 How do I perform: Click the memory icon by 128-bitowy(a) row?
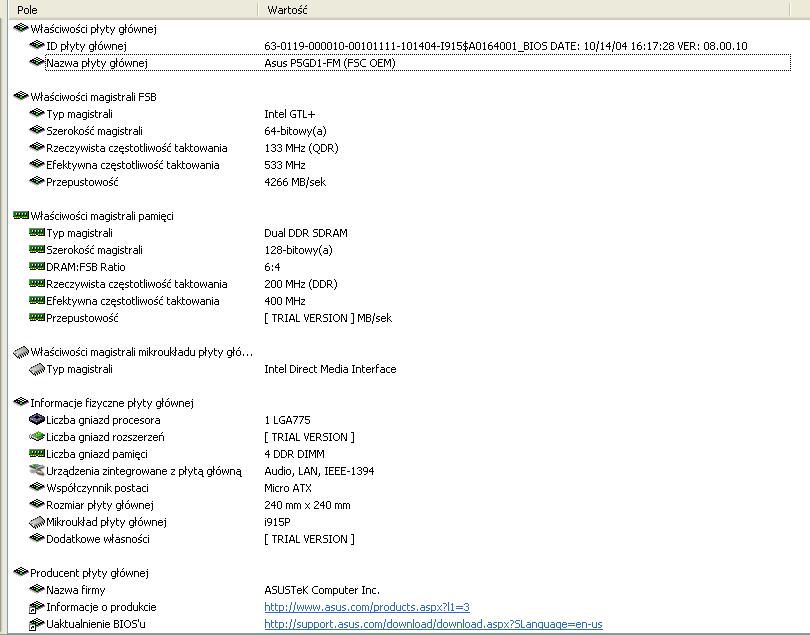tap(37, 249)
